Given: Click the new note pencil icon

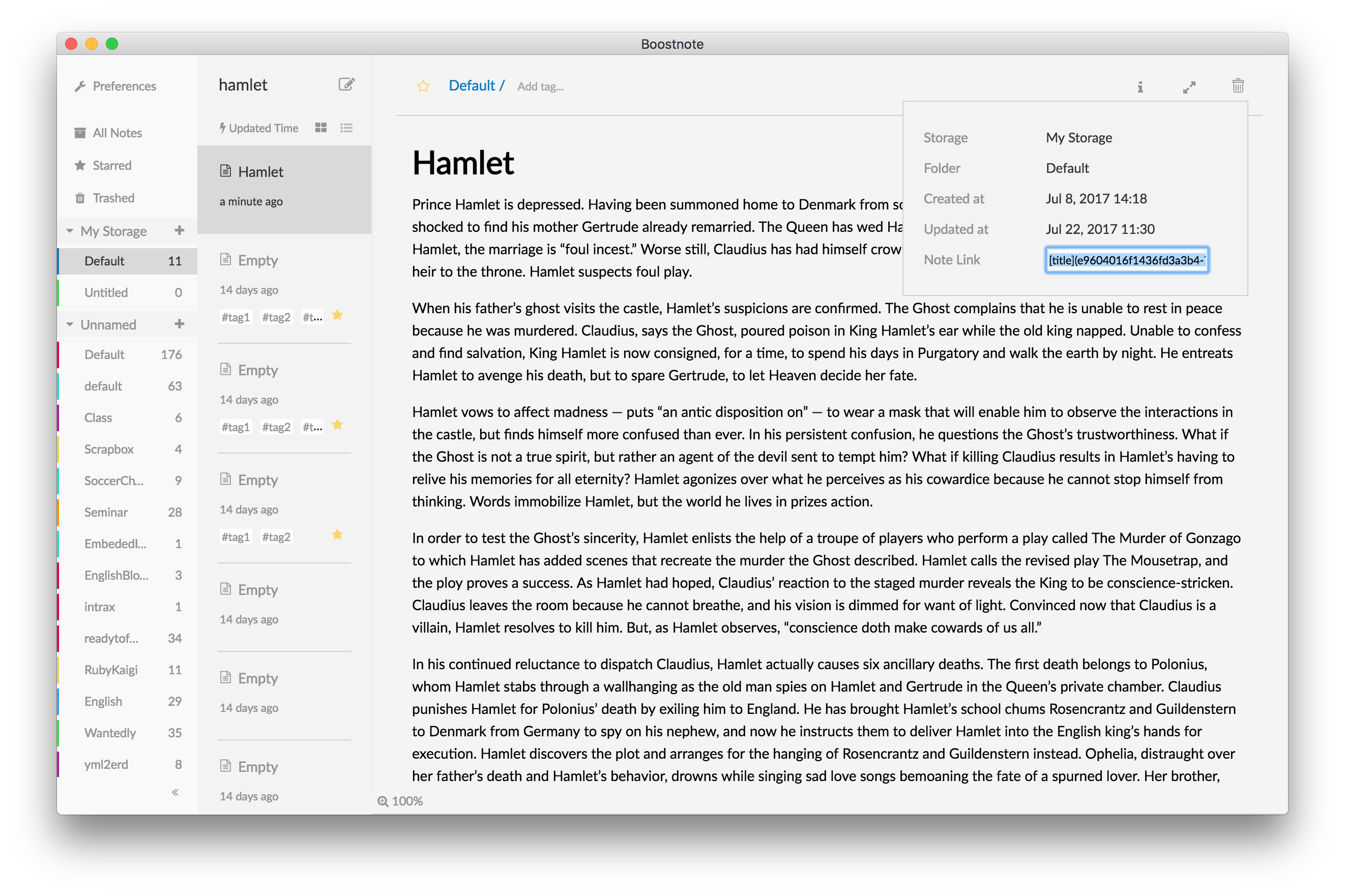Looking at the screenshot, I should pos(346,84).
